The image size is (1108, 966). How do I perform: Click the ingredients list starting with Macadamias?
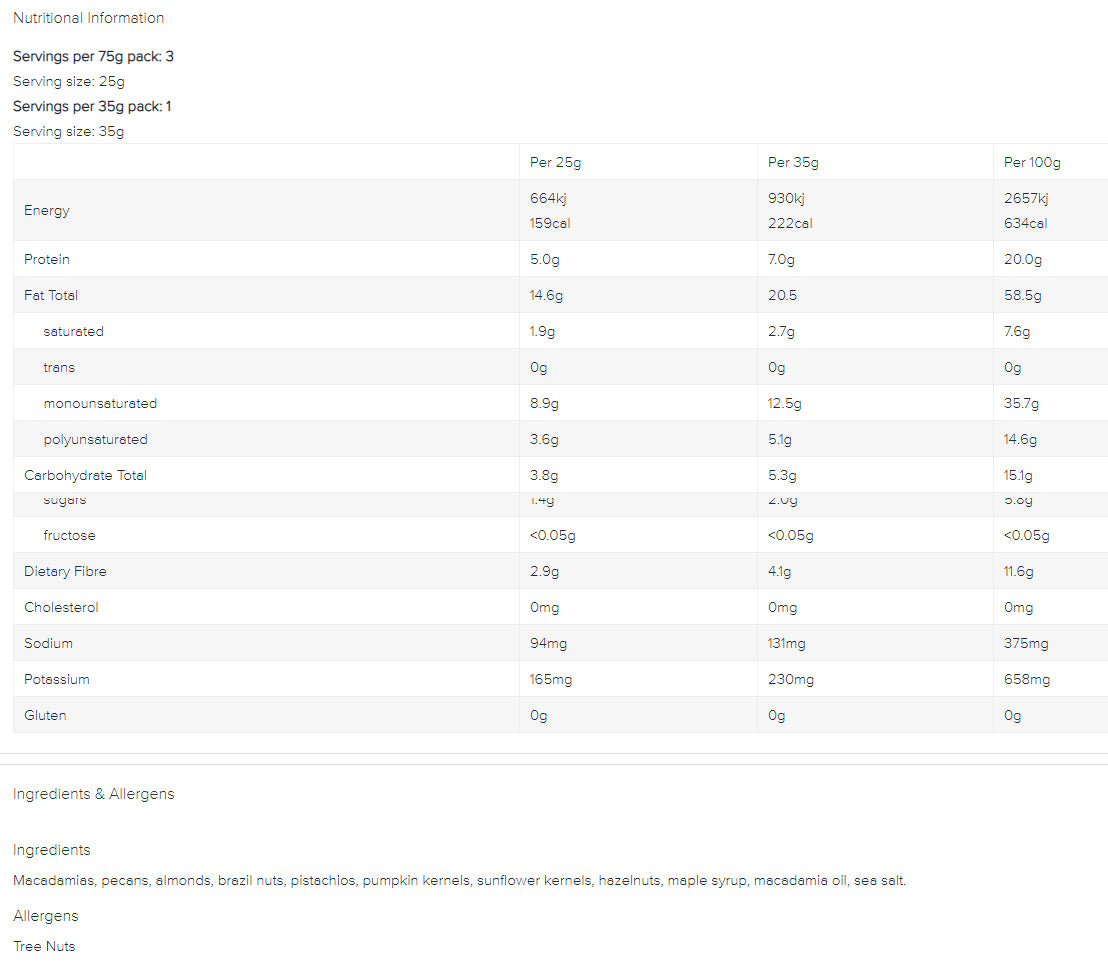tap(459, 881)
